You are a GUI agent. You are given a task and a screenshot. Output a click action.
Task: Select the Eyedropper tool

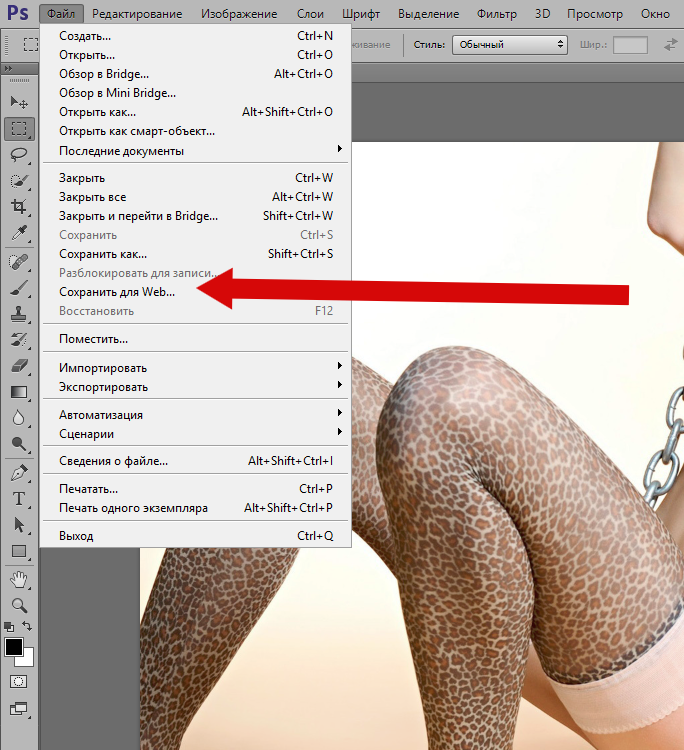tap(19, 233)
